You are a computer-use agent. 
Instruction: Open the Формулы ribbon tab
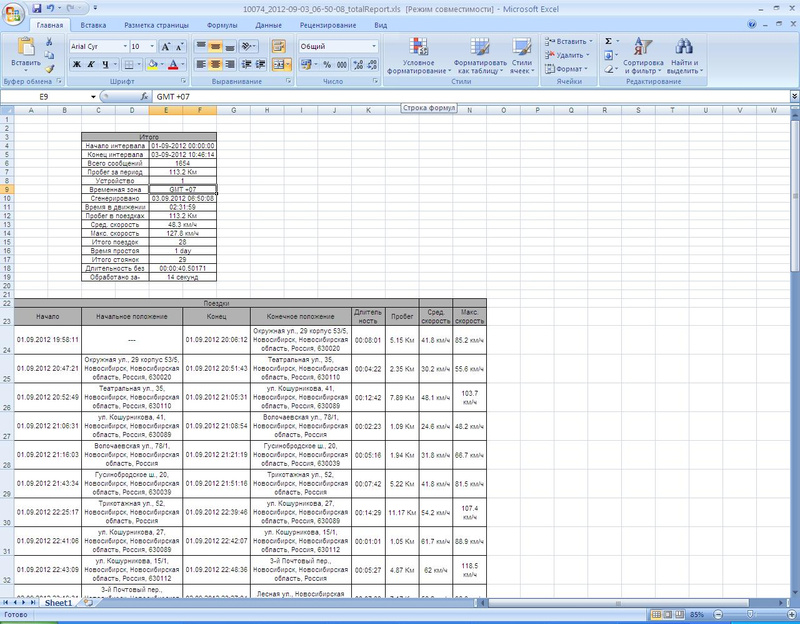(x=221, y=23)
